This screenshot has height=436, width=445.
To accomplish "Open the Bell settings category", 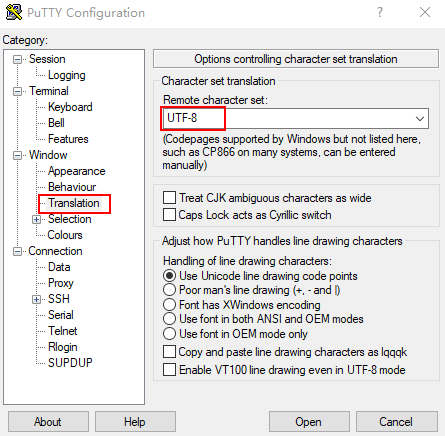I will 56,123.
